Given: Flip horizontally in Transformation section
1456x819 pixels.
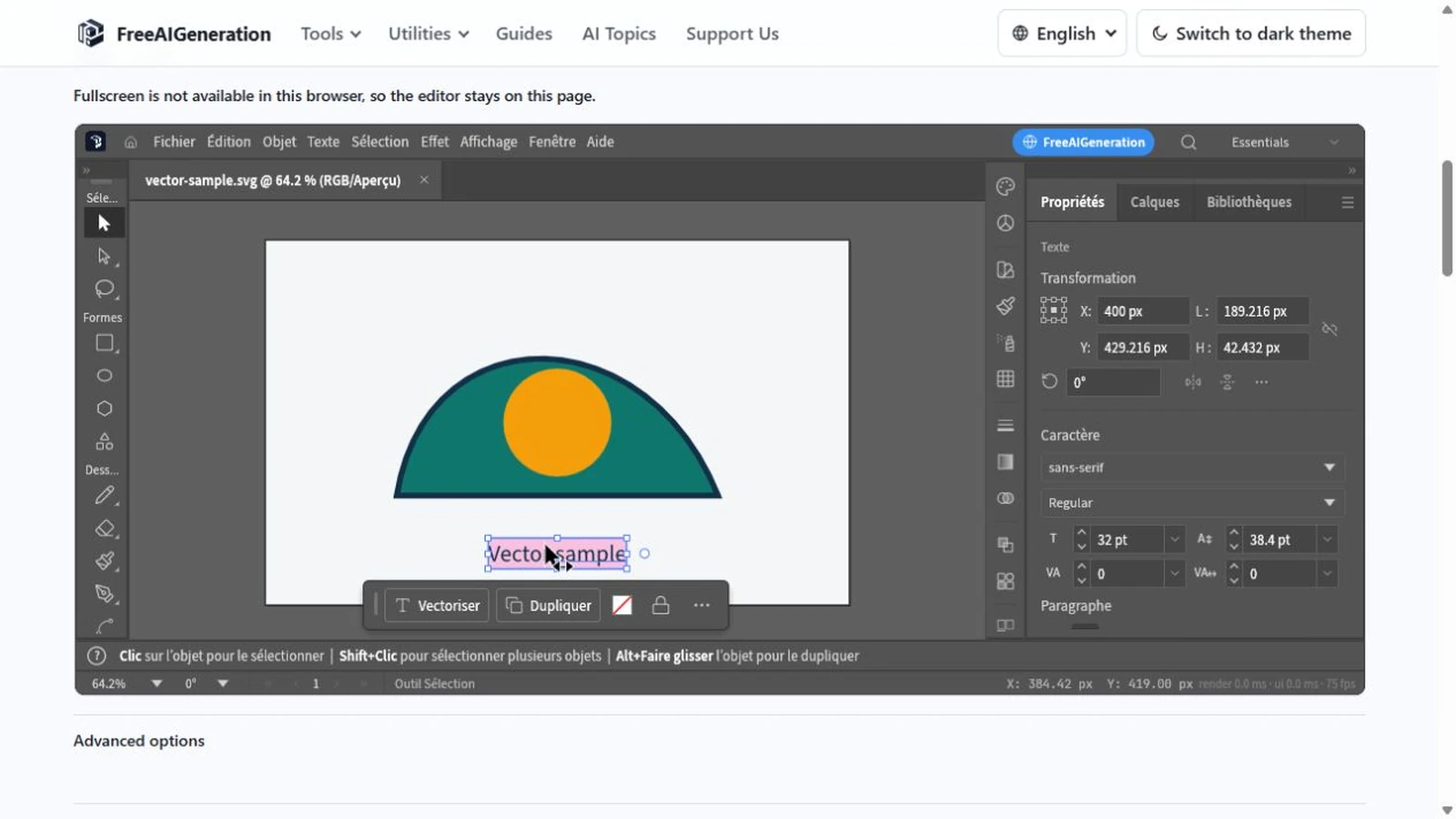Looking at the screenshot, I should coord(1192,382).
